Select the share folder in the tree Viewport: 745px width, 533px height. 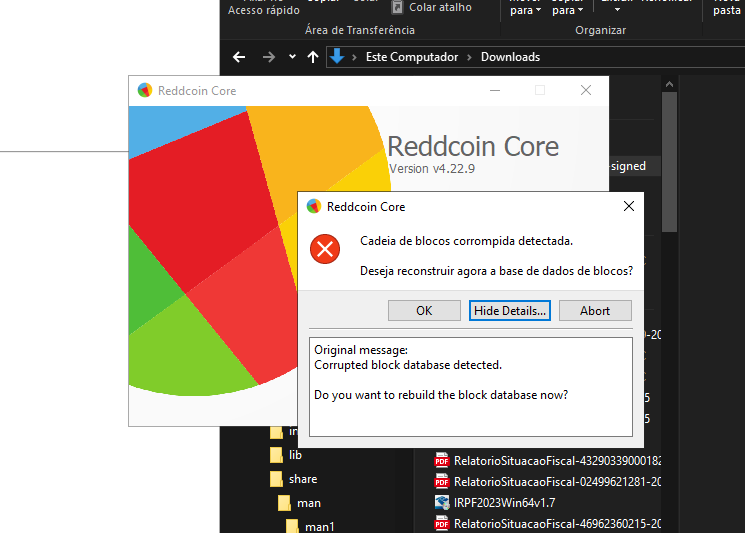coord(303,479)
